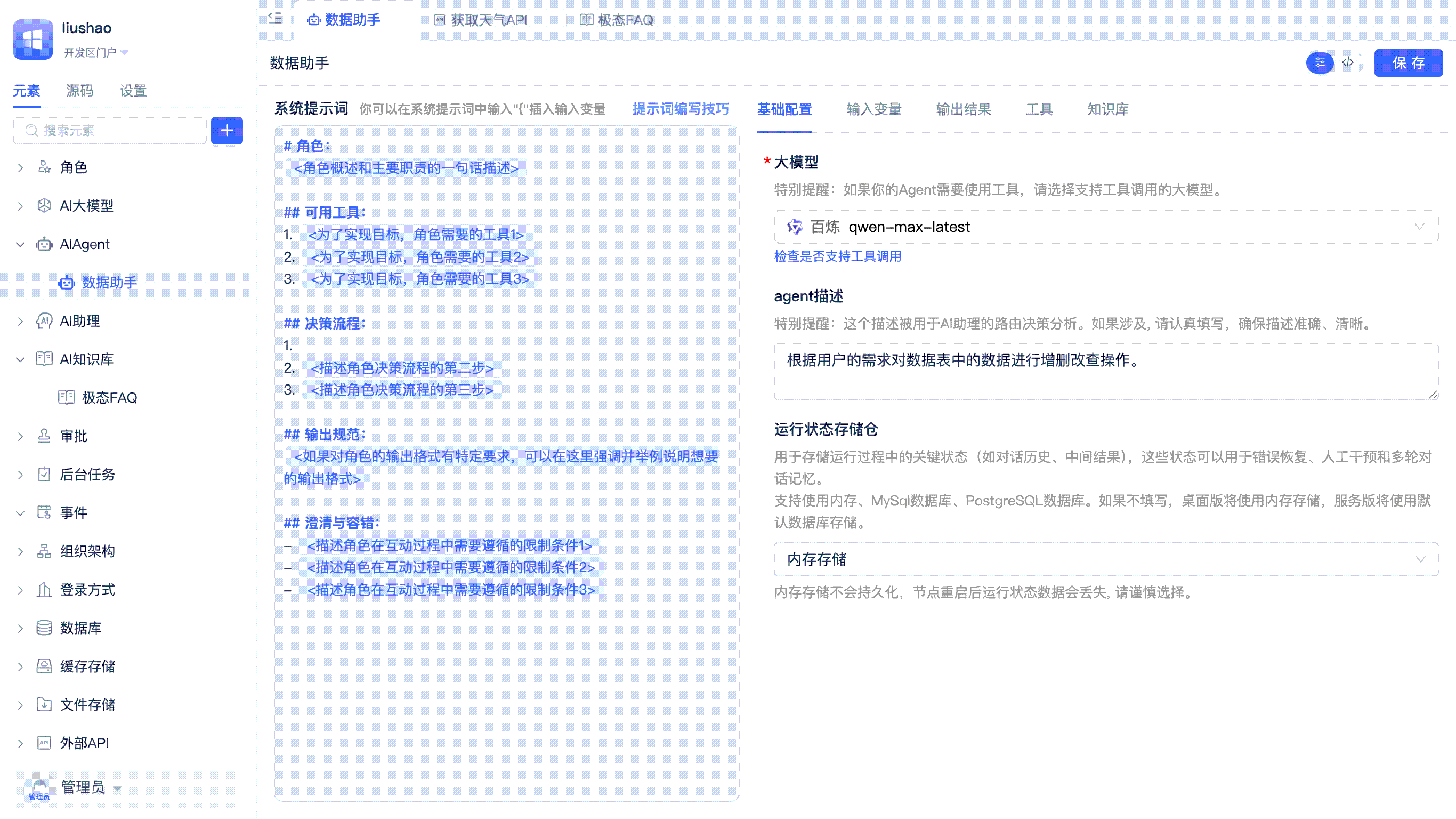The width and height of the screenshot is (1456, 819).
Task: Click in the 搜索元素 search field
Action: coord(110,131)
